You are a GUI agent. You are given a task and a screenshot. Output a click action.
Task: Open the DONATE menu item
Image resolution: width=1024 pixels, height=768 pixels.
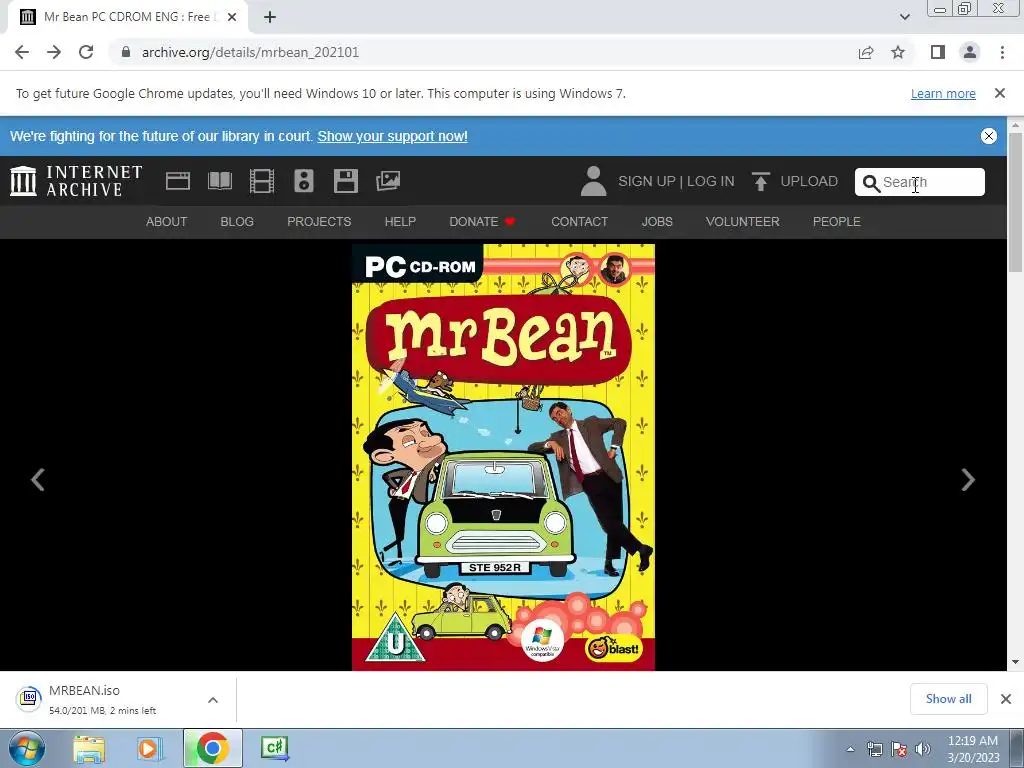[x=482, y=221]
